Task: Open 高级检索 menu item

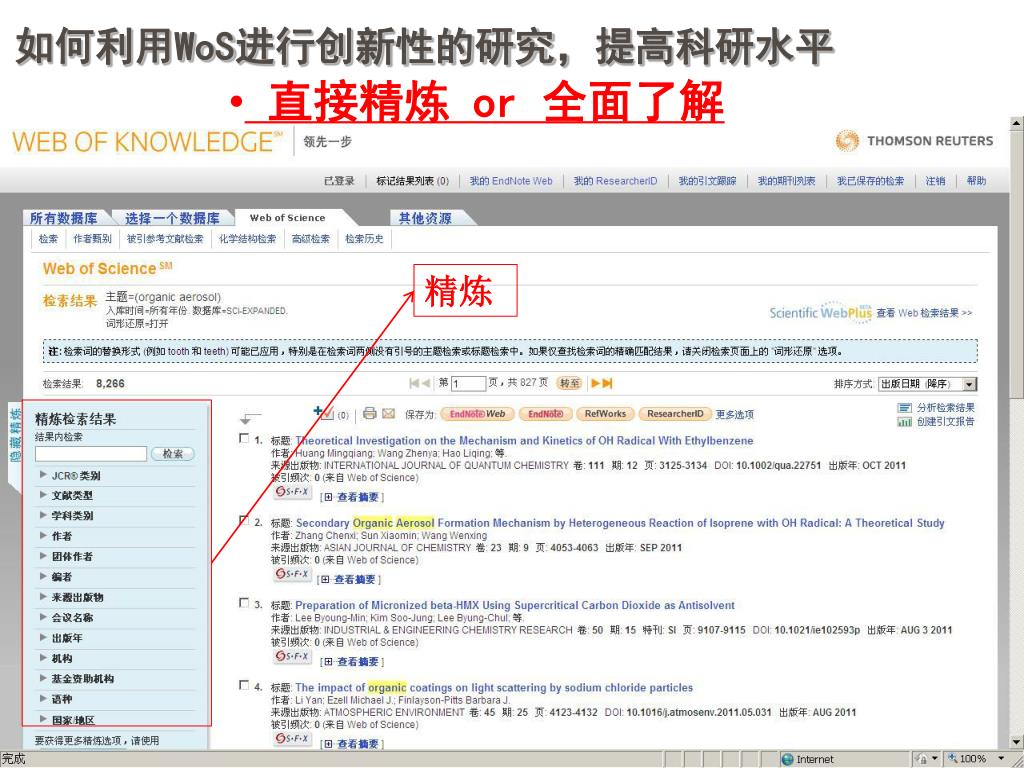Action: 310,239
